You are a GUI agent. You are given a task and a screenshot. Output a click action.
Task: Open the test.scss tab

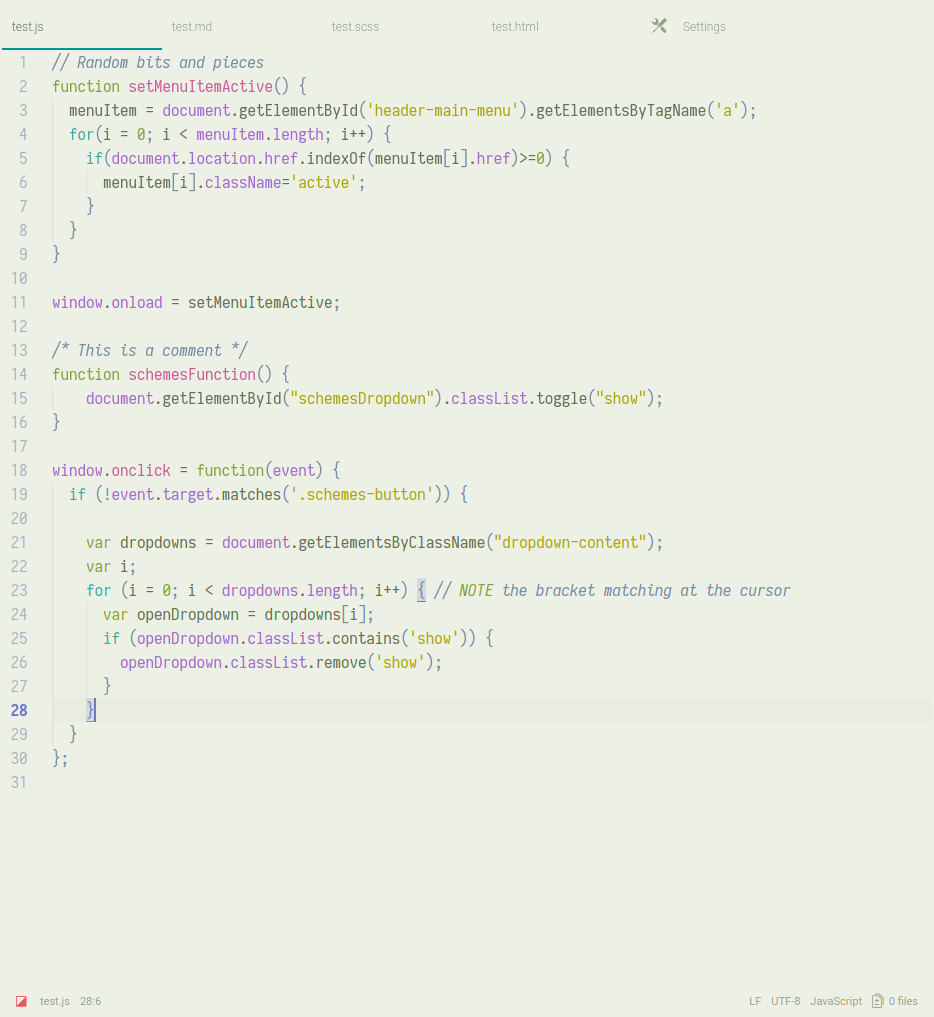[355, 27]
